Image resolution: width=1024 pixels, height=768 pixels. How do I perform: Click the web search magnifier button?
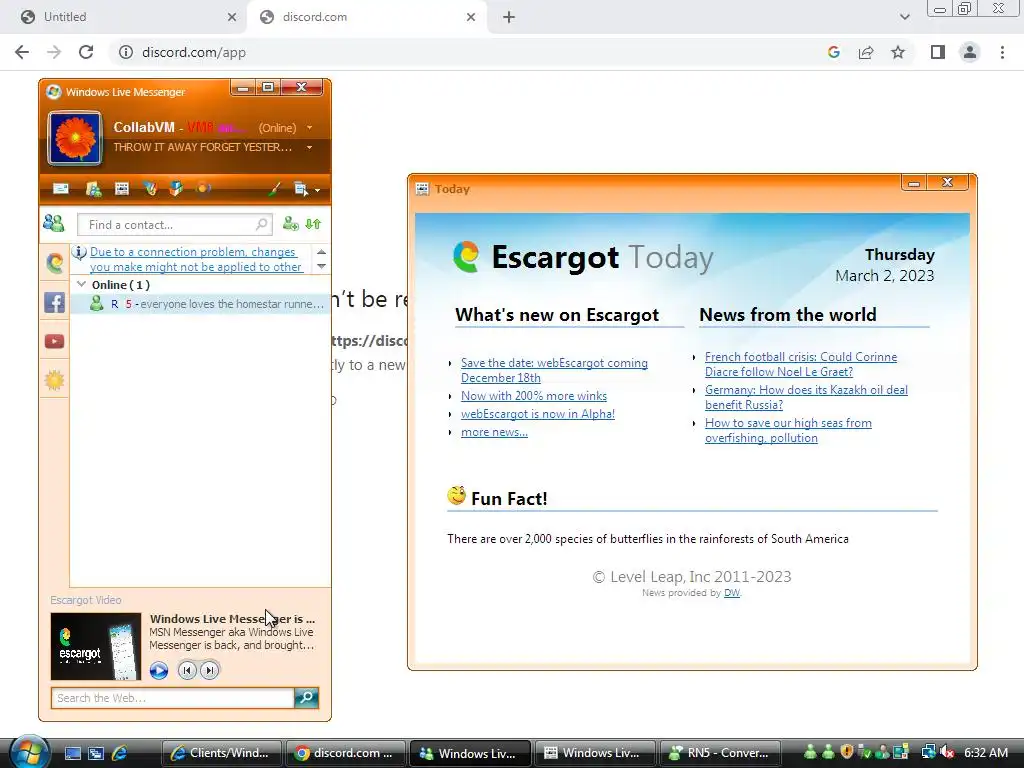click(x=306, y=698)
